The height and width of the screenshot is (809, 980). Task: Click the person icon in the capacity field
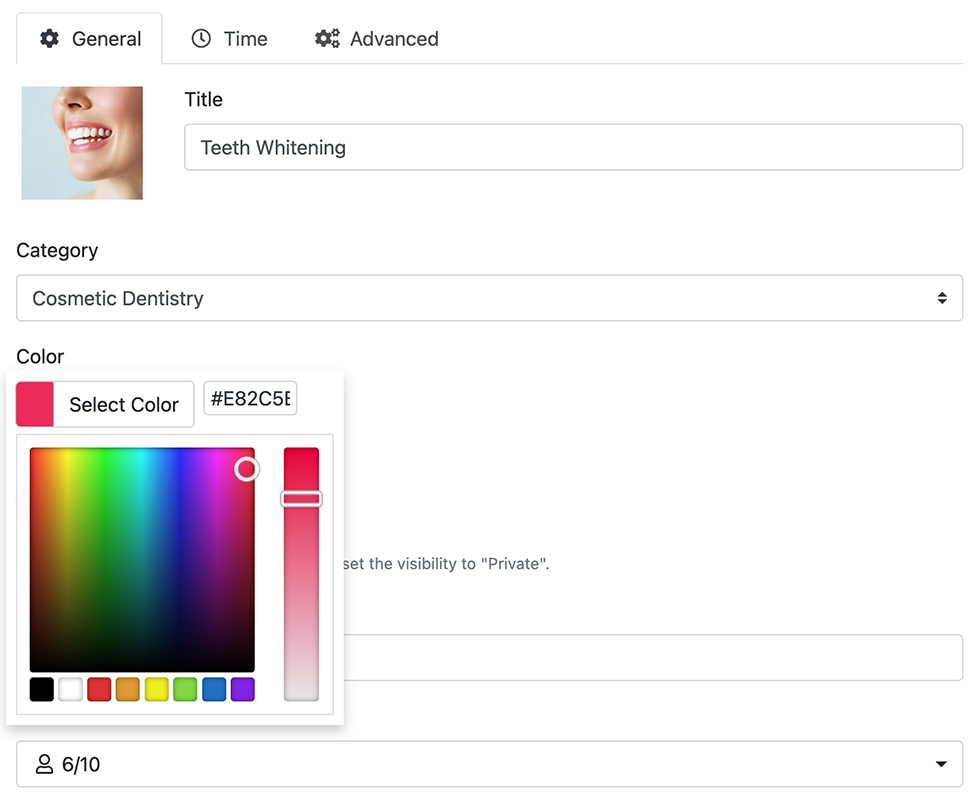42,764
